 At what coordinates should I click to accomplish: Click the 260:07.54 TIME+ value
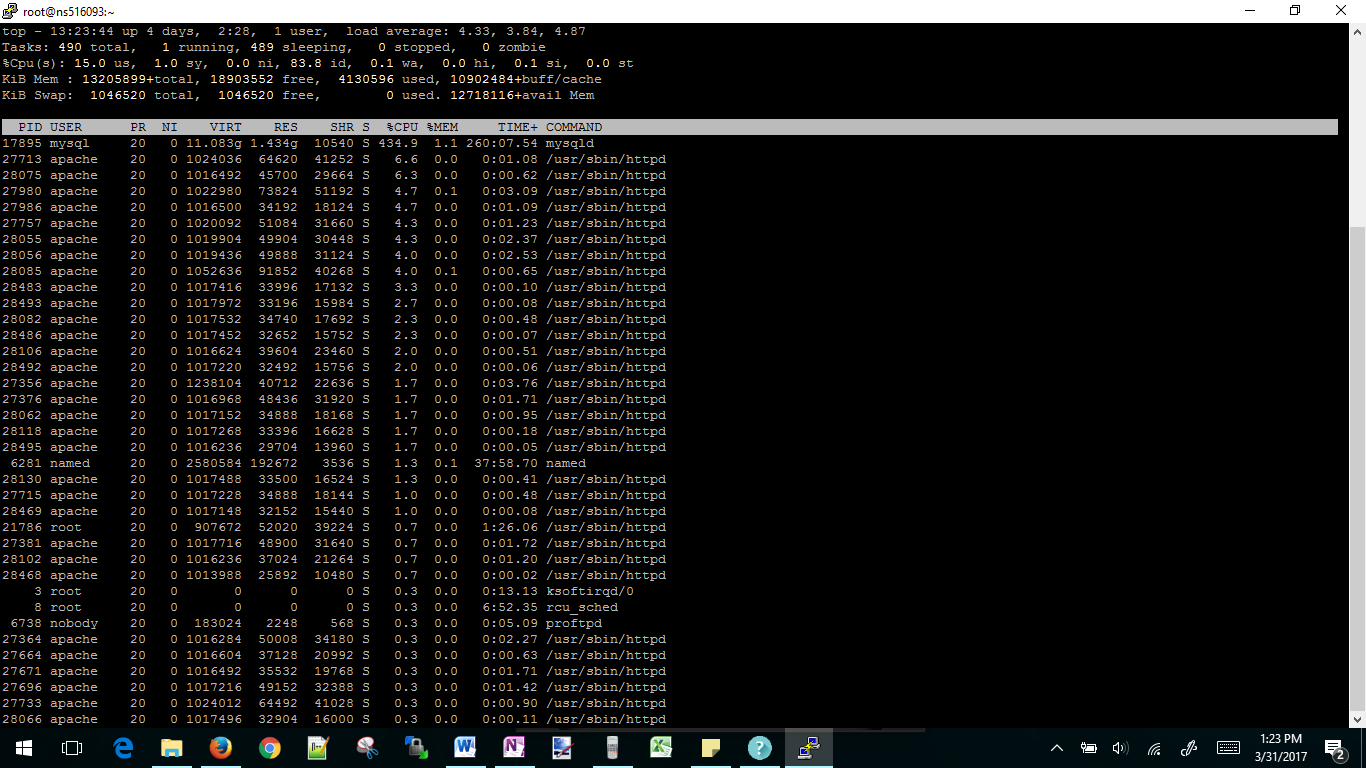coord(502,143)
